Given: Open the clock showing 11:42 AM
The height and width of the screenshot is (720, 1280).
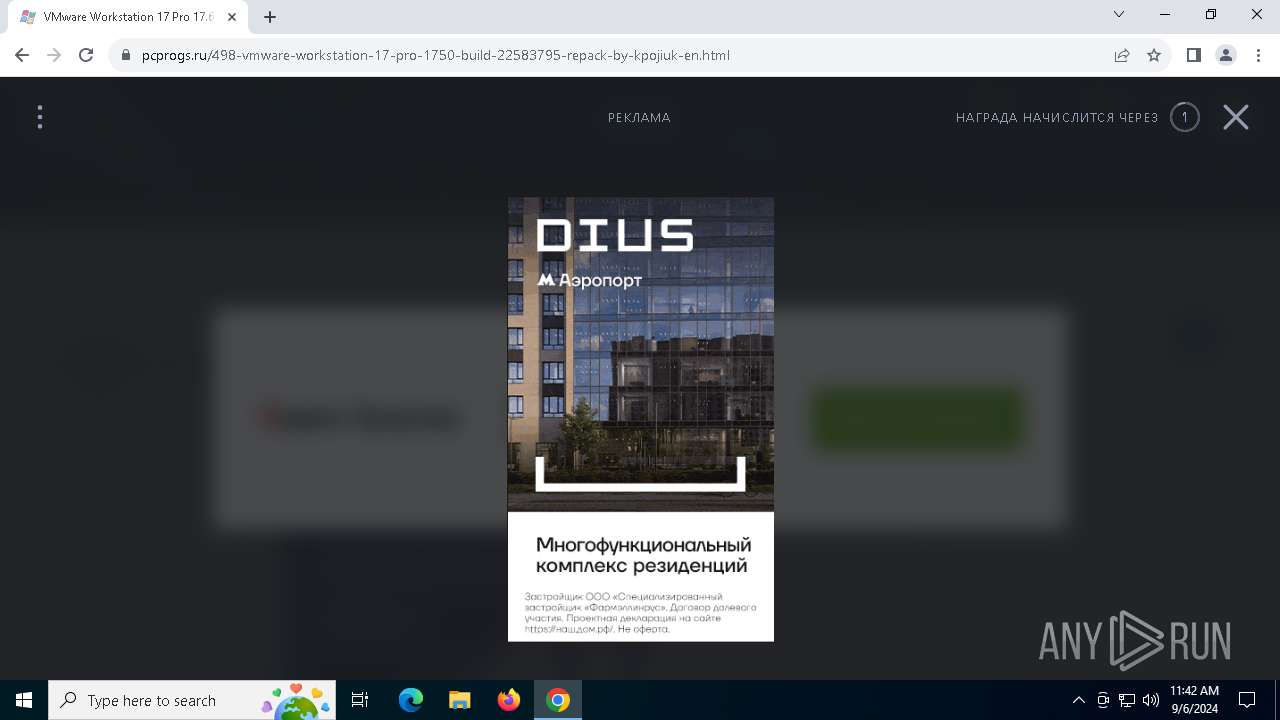Looking at the screenshot, I should [1195, 700].
